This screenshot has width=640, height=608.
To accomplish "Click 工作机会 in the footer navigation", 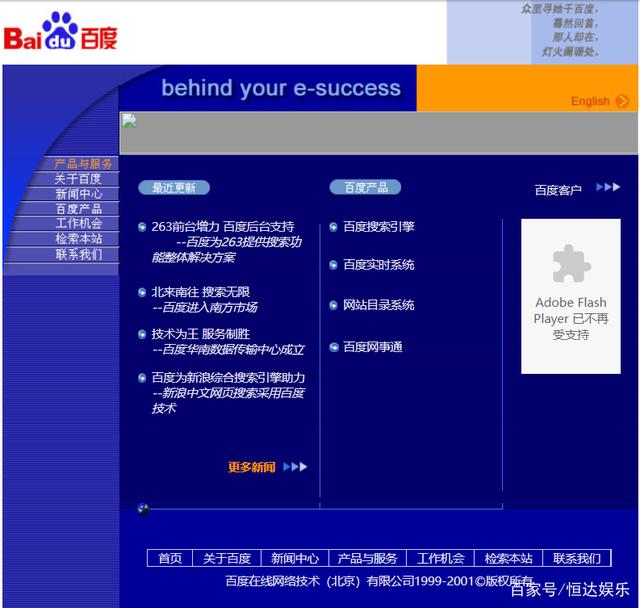I will click(440, 558).
